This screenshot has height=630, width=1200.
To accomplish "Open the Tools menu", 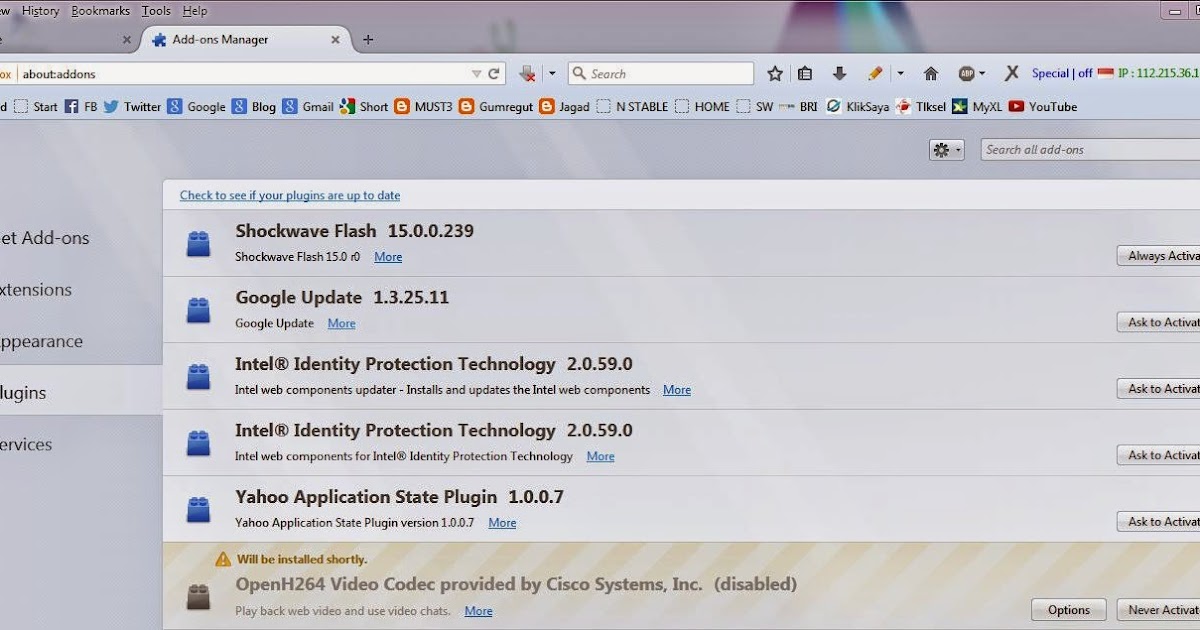I will coord(156,11).
